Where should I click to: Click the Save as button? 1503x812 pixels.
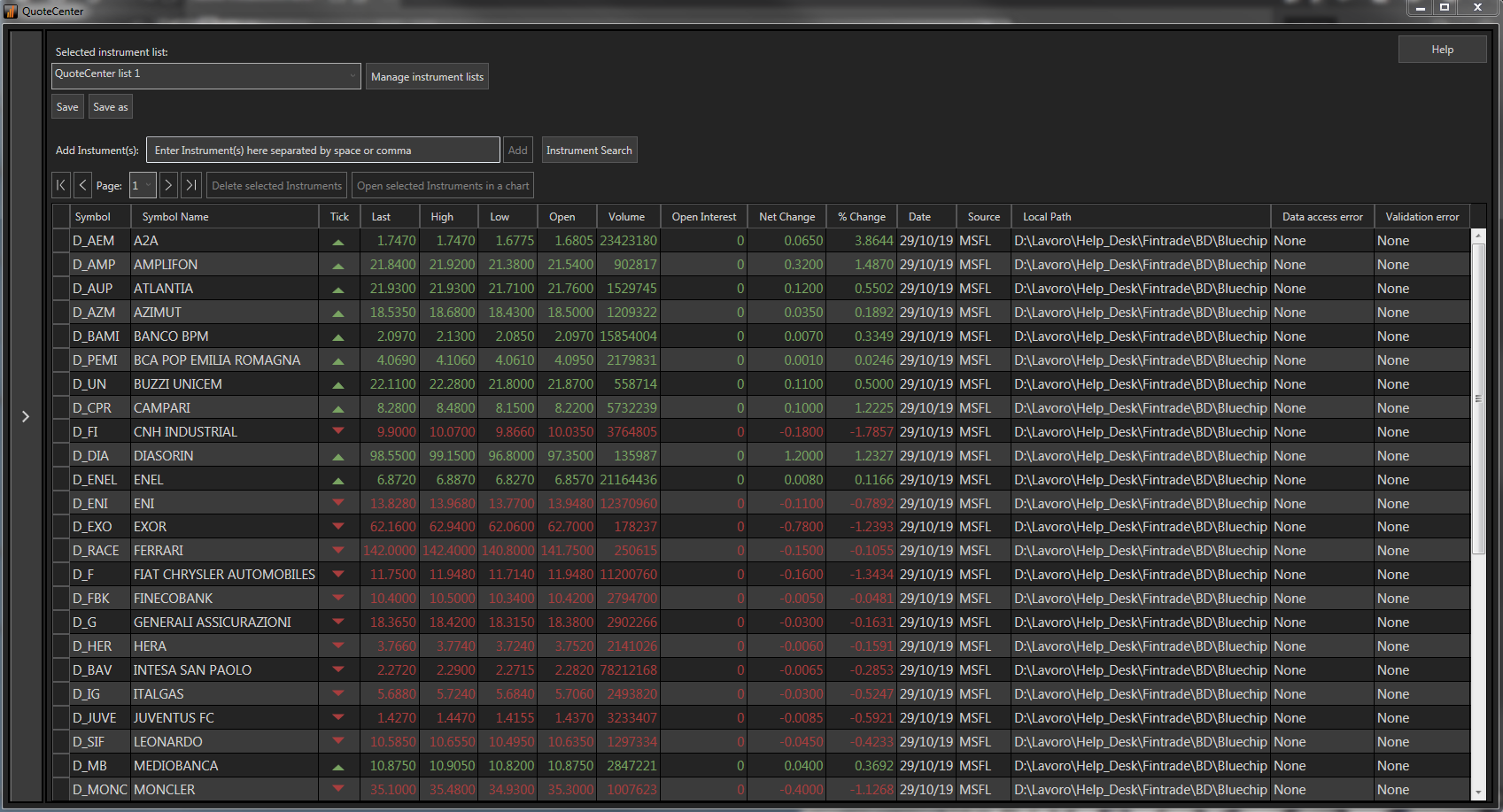(111, 107)
